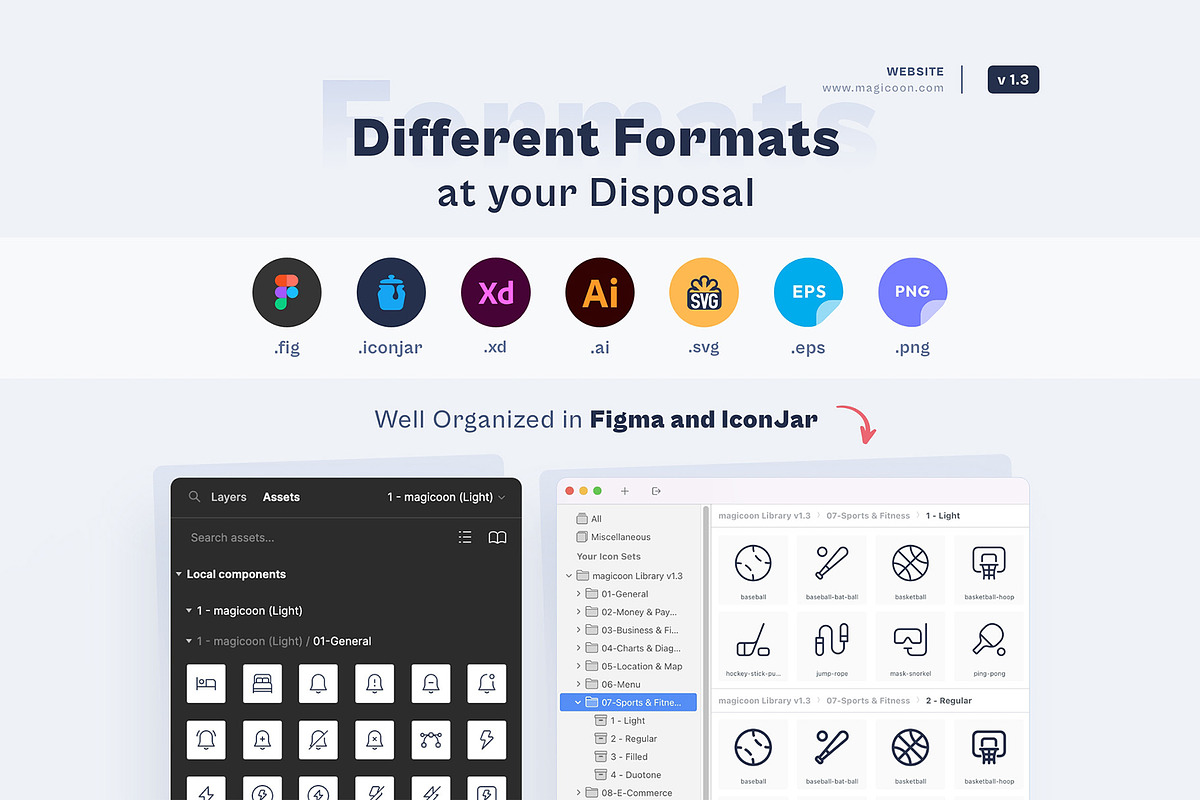Select the bed-double component in Figma assets
This screenshot has height=800, width=1200.
click(x=262, y=683)
